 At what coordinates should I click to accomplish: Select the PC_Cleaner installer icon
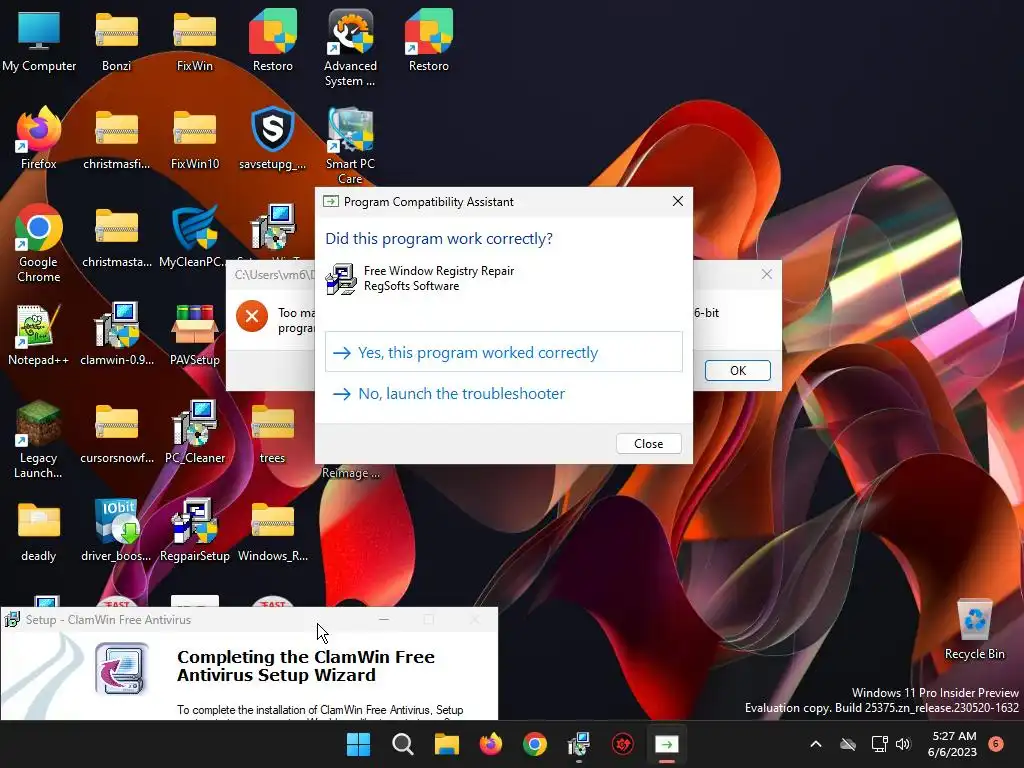click(x=195, y=432)
